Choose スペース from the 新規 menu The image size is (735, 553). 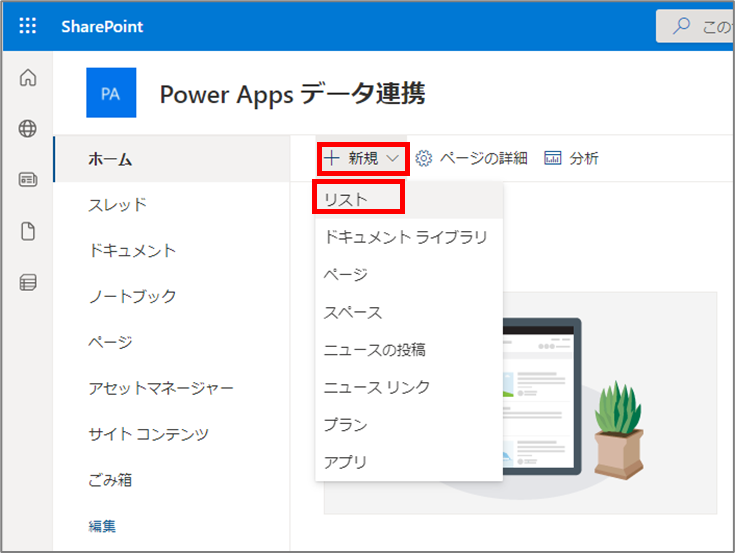click(409, 312)
